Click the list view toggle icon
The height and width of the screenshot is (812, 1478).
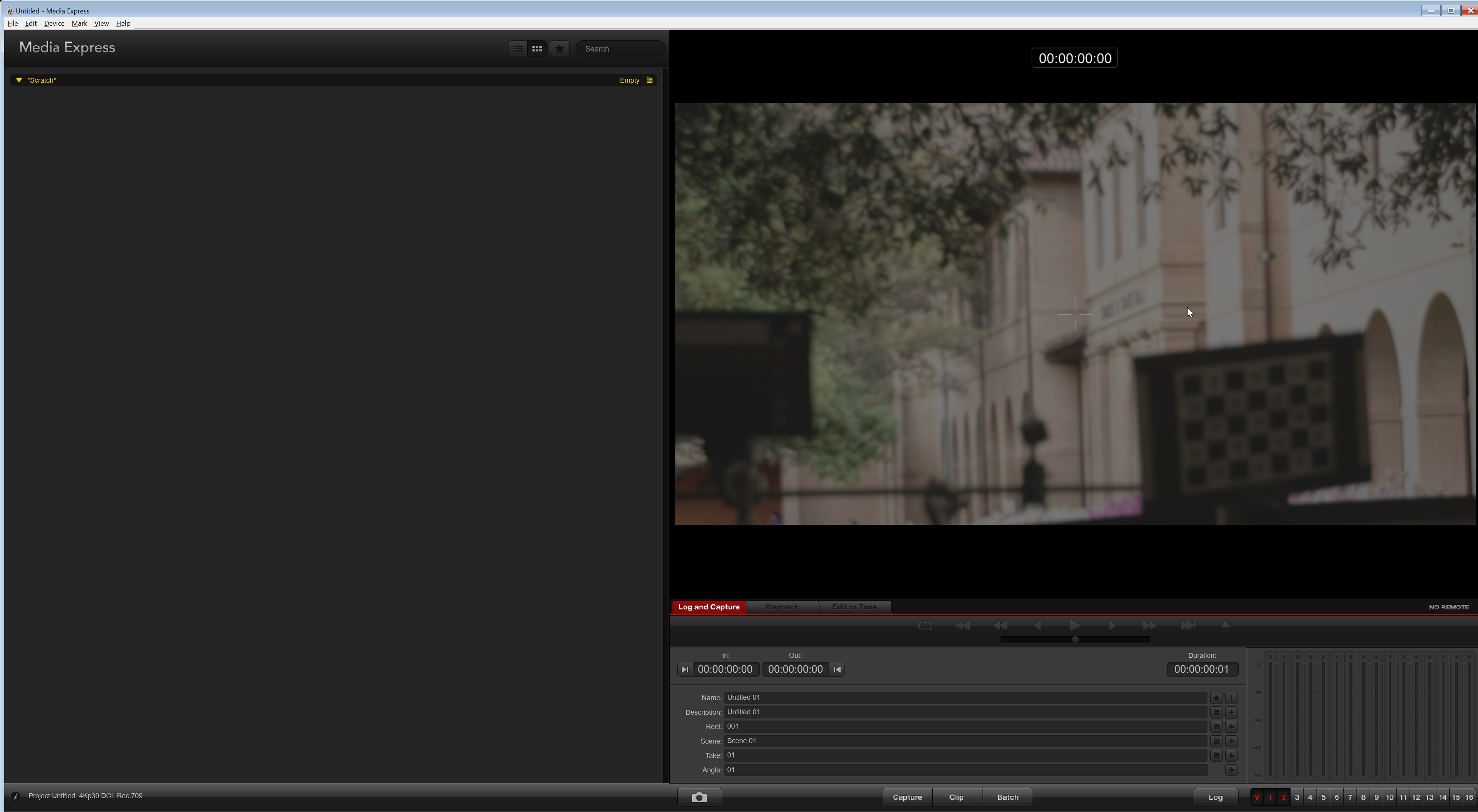coord(516,48)
